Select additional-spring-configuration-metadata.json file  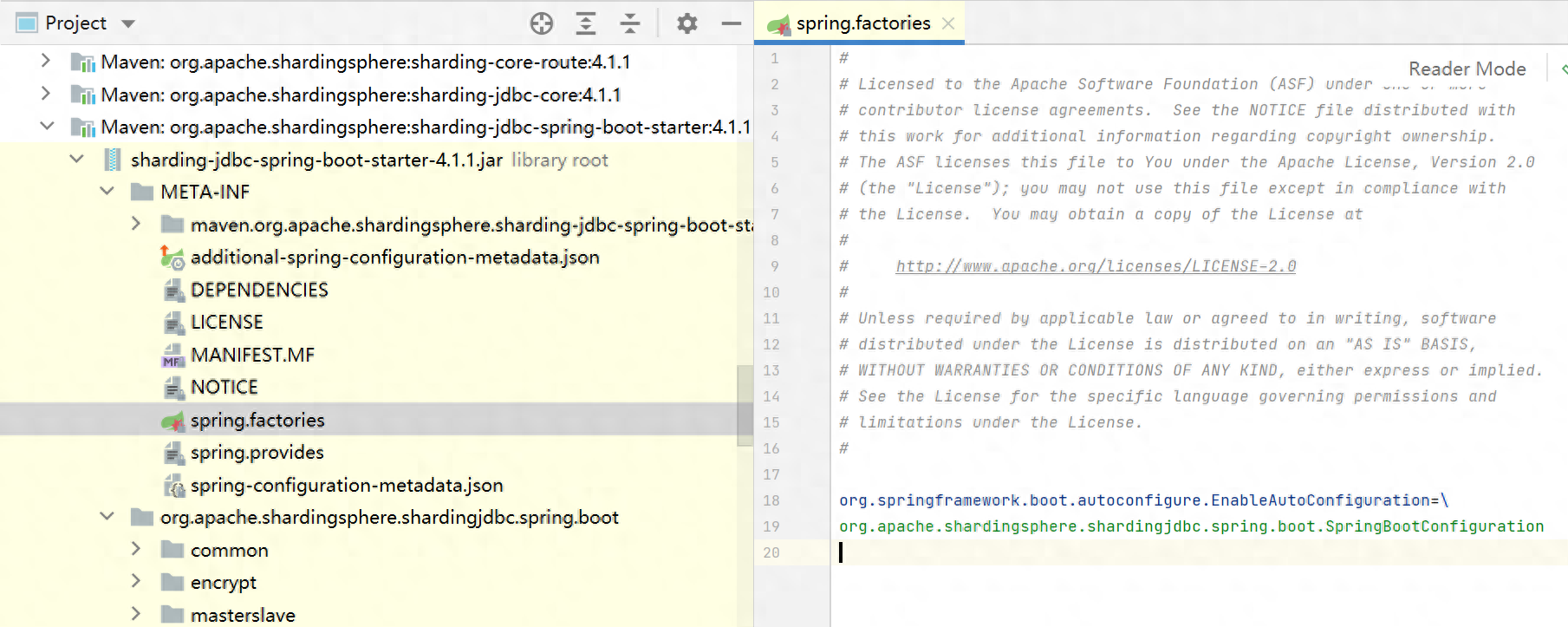point(394,258)
